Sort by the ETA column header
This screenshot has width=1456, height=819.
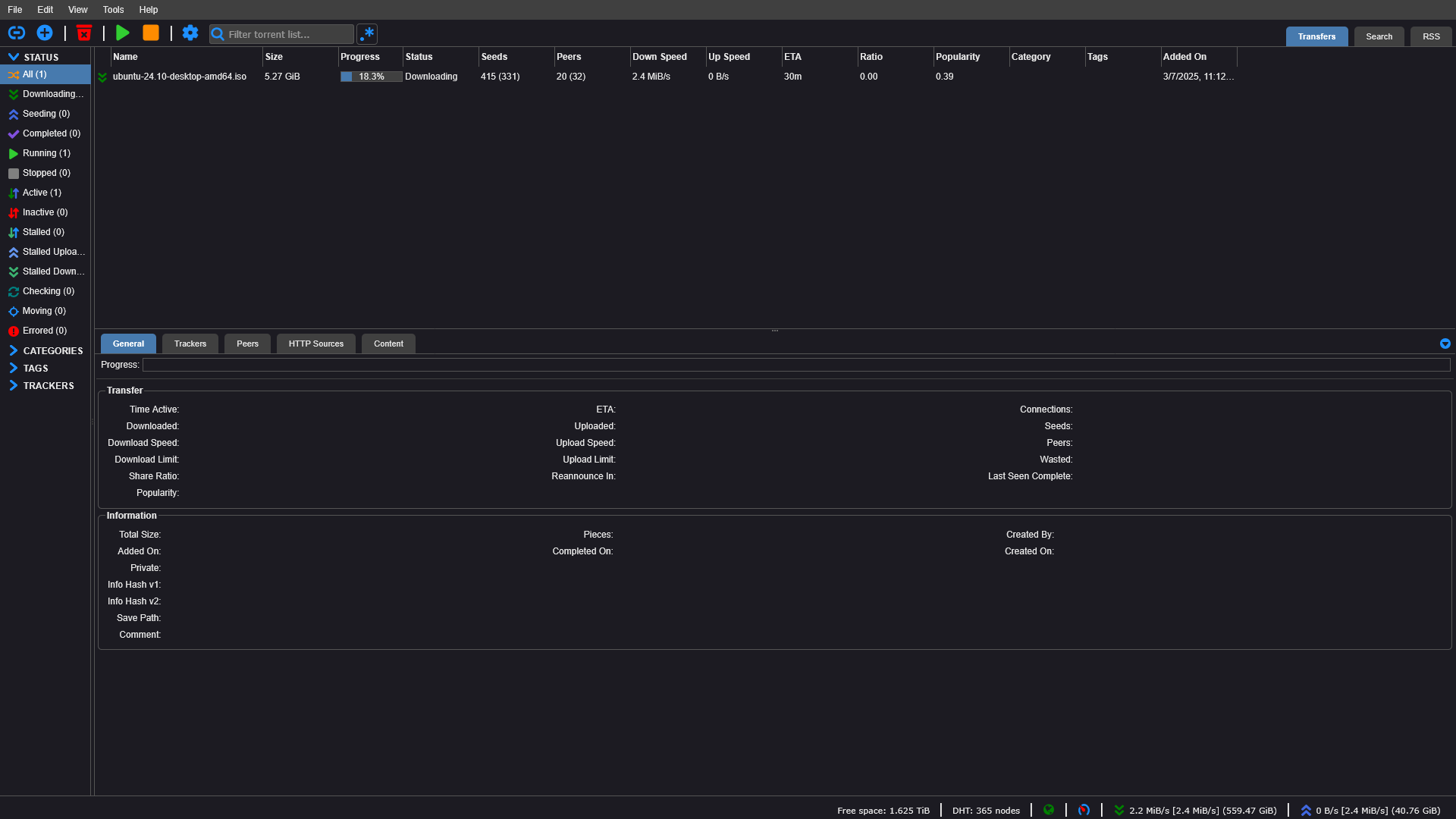(x=820, y=57)
